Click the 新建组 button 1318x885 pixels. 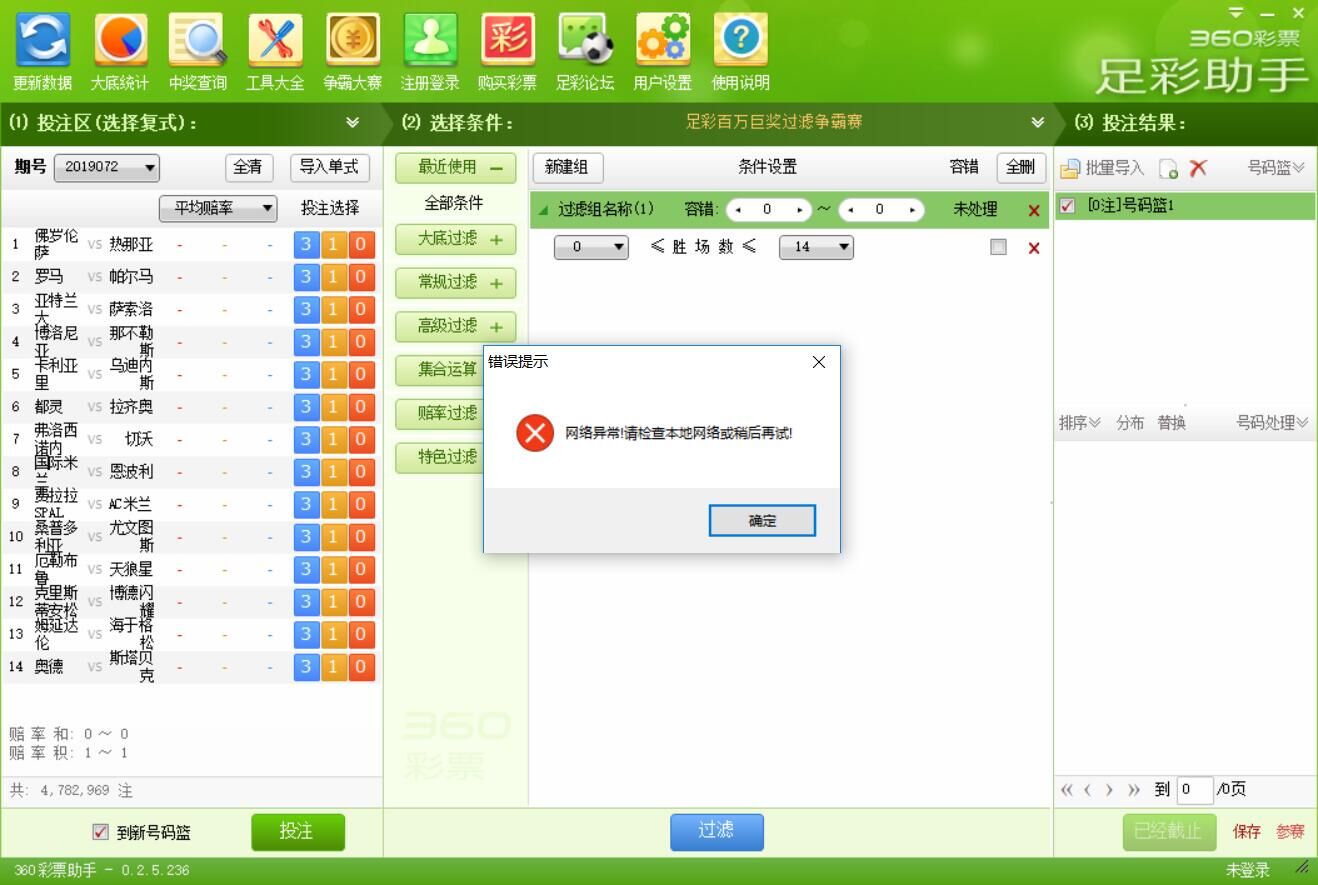[x=566, y=167]
